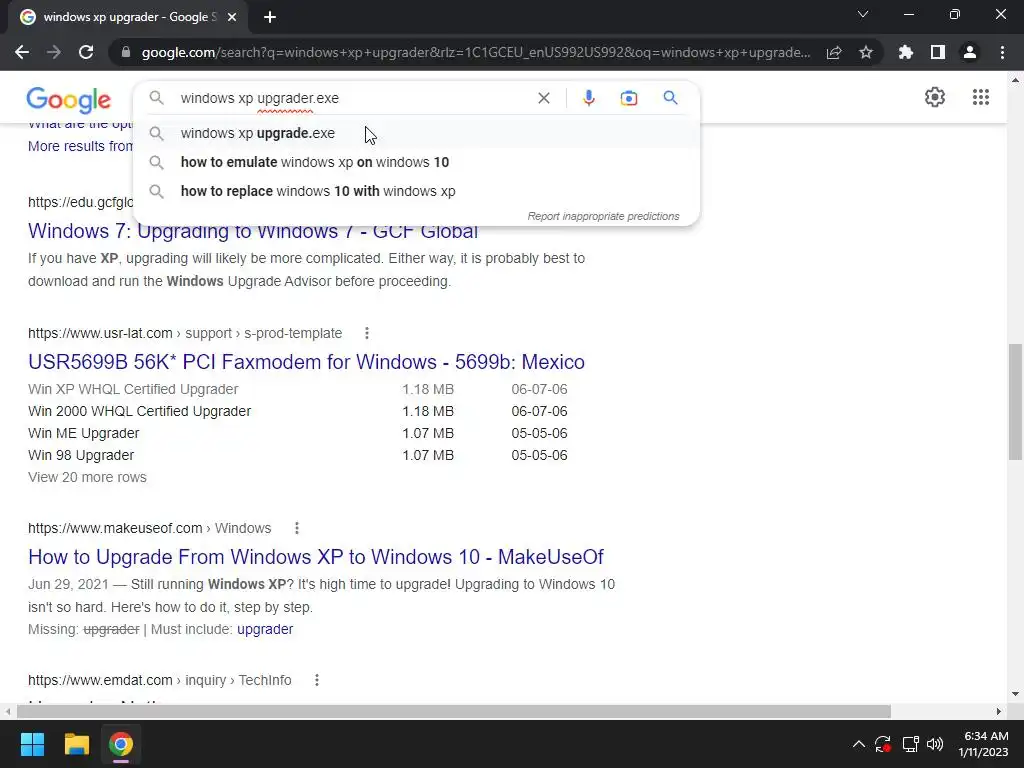The width and height of the screenshot is (1024, 768).
Task: Open Windows Start menu
Action: point(32,744)
